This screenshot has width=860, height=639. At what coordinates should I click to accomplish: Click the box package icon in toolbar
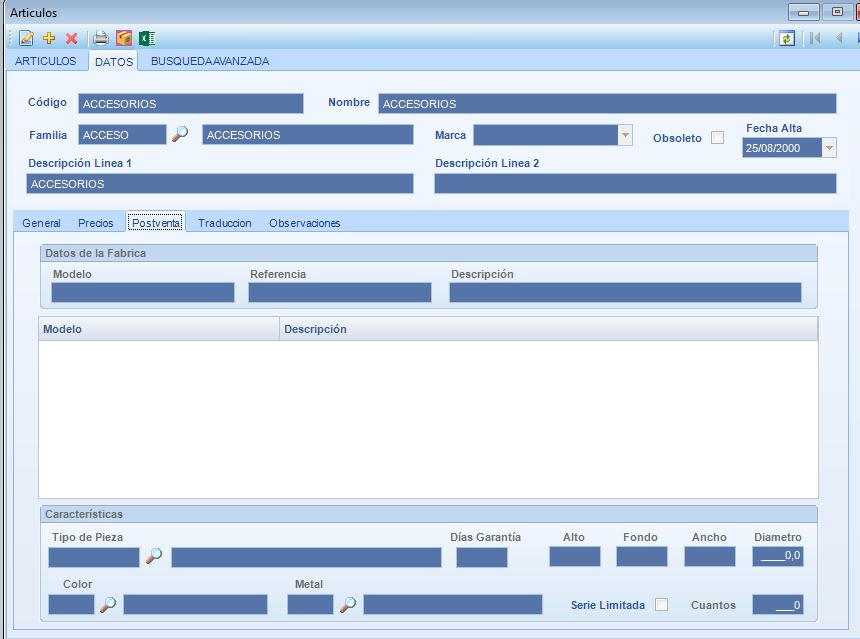(124, 38)
